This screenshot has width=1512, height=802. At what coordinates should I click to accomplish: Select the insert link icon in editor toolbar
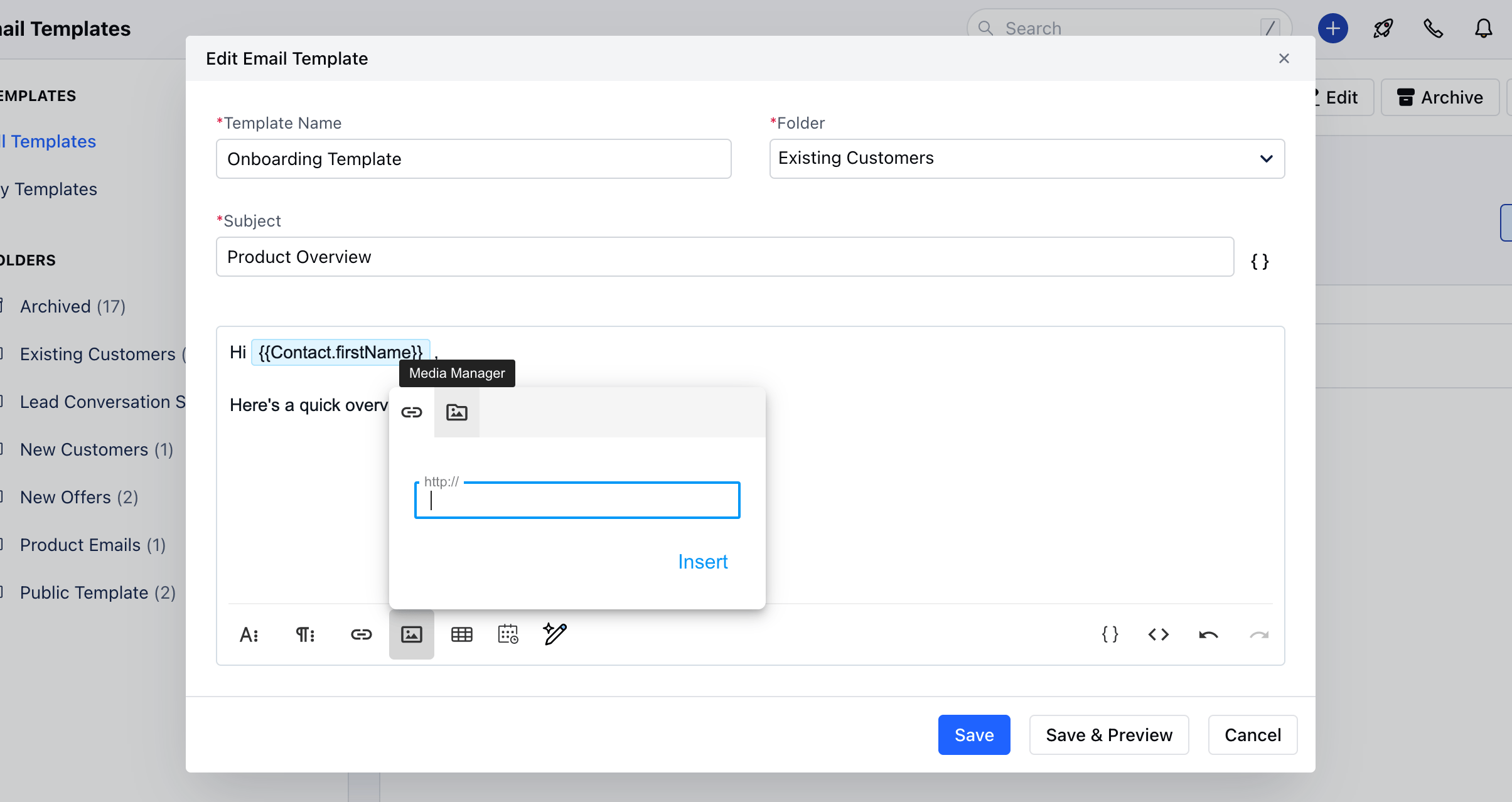pos(361,634)
